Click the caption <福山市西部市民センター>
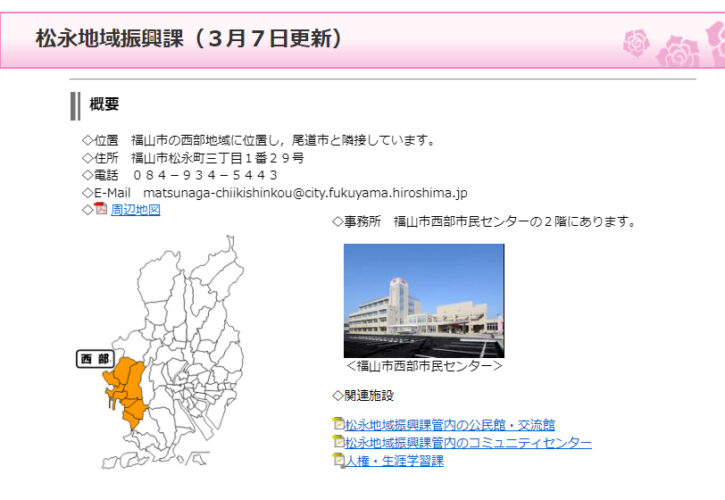 [424, 366]
